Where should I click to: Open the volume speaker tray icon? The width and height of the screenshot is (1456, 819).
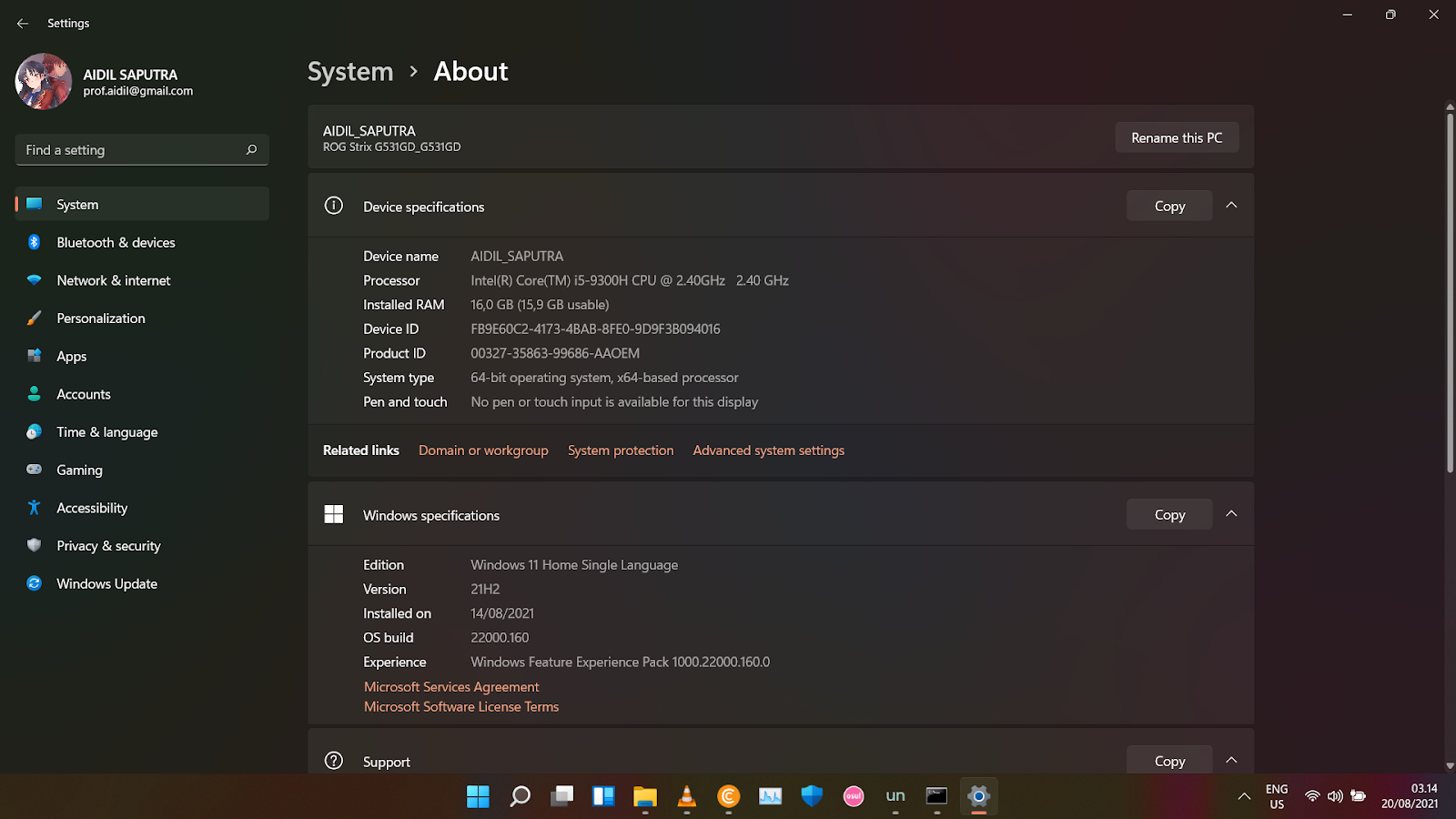pyautogui.click(x=1335, y=796)
